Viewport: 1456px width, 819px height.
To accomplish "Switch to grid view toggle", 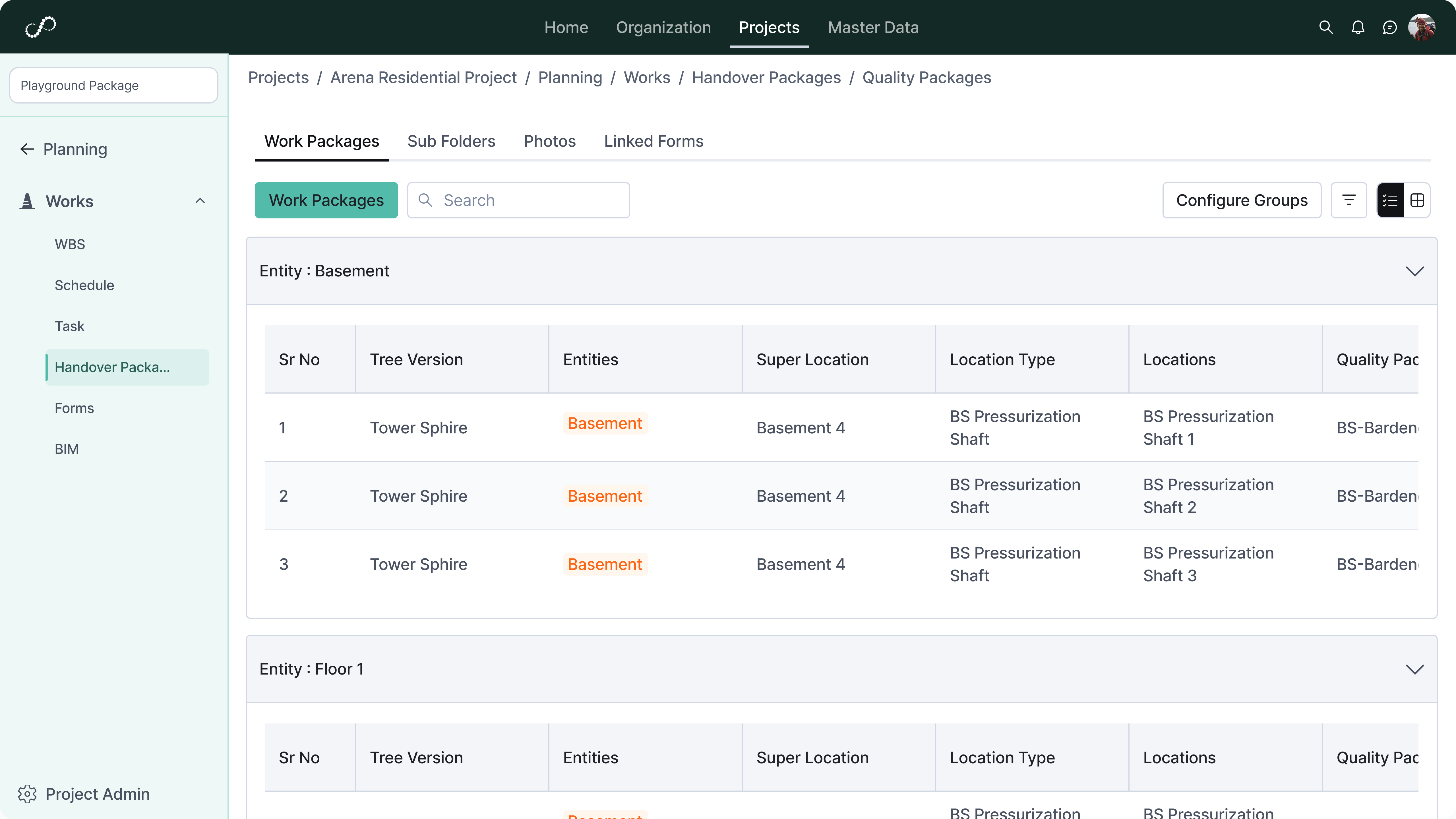I will [x=1417, y=200].
